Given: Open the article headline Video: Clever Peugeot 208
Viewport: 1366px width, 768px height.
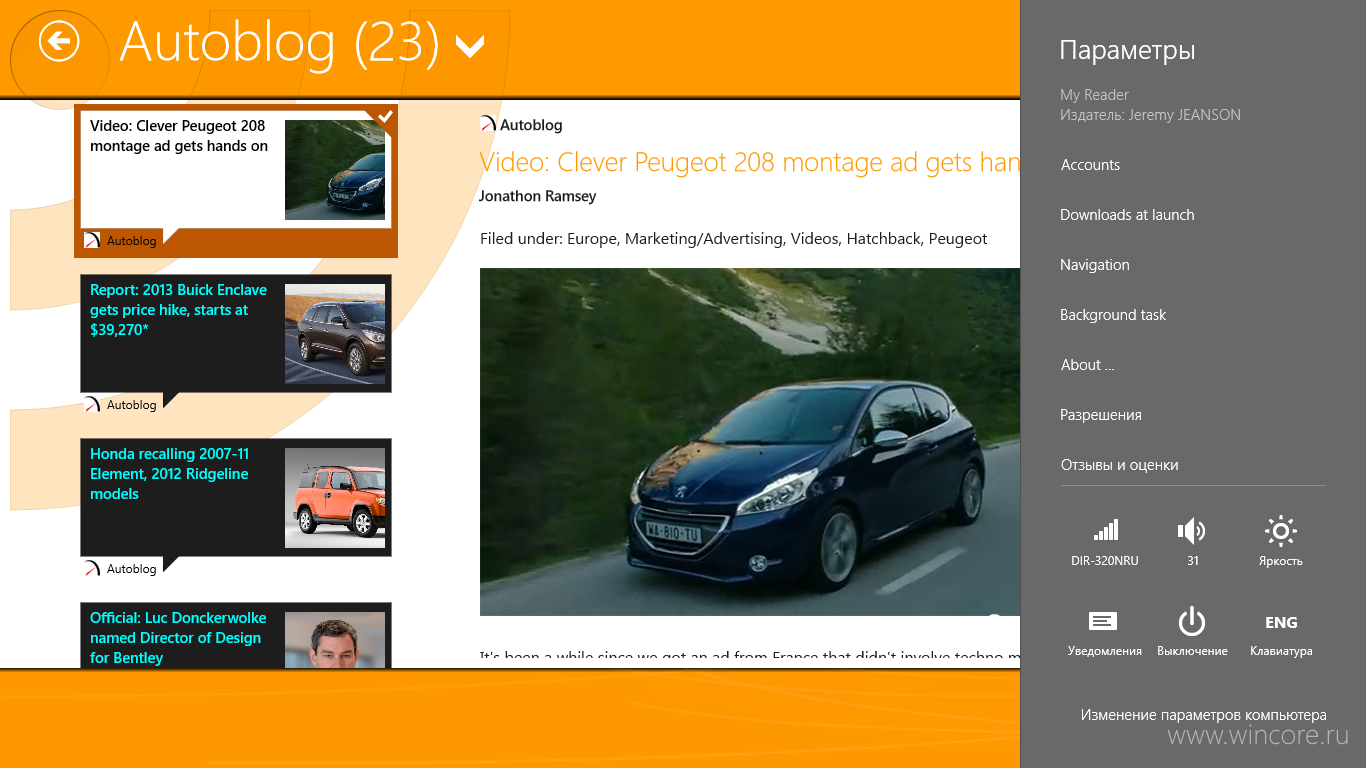Looking at the screenshot, I should (750, 162).
